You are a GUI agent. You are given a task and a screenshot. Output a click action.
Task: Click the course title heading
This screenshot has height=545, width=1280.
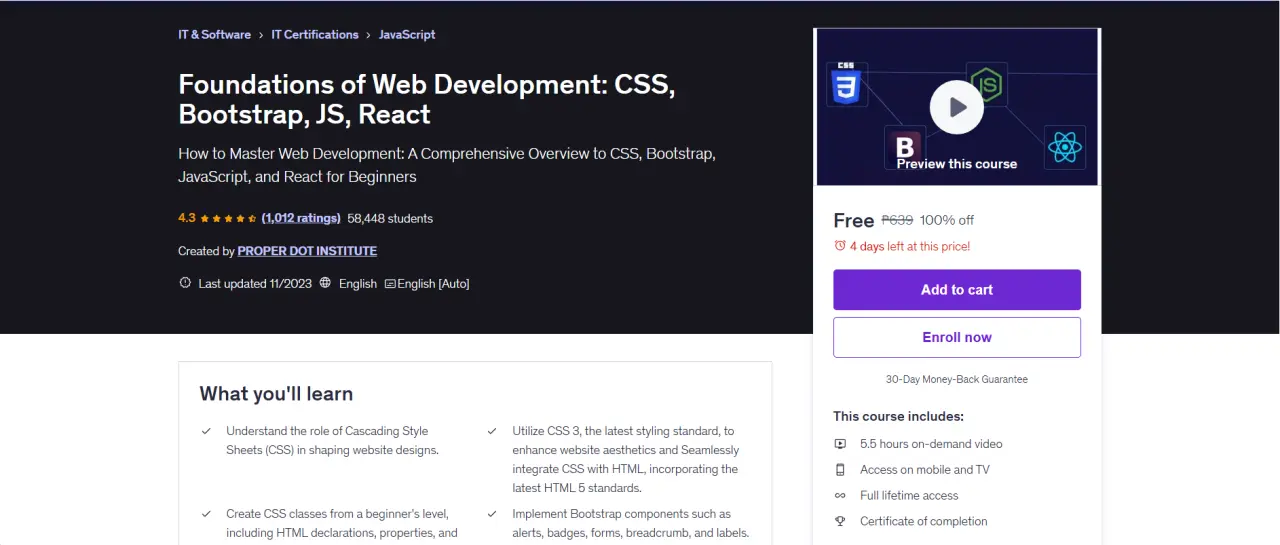(427, 99)
